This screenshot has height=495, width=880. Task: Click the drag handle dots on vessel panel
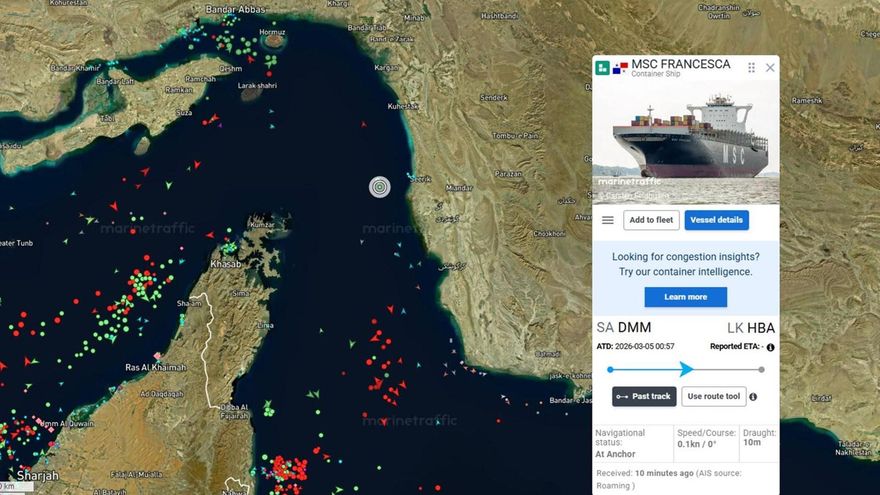[751, 68]
